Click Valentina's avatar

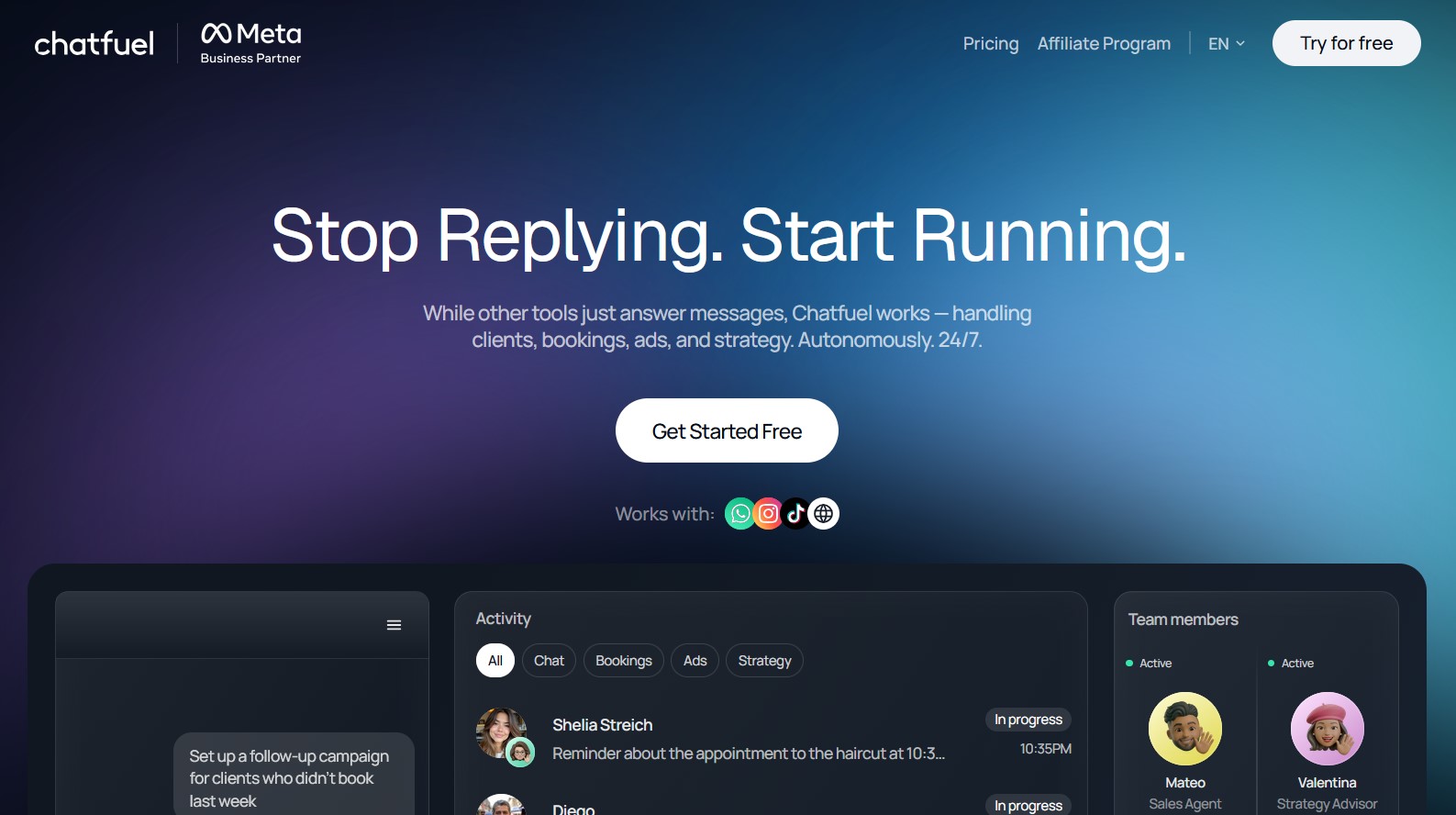pyautogui.click(x=1328, y=729)
